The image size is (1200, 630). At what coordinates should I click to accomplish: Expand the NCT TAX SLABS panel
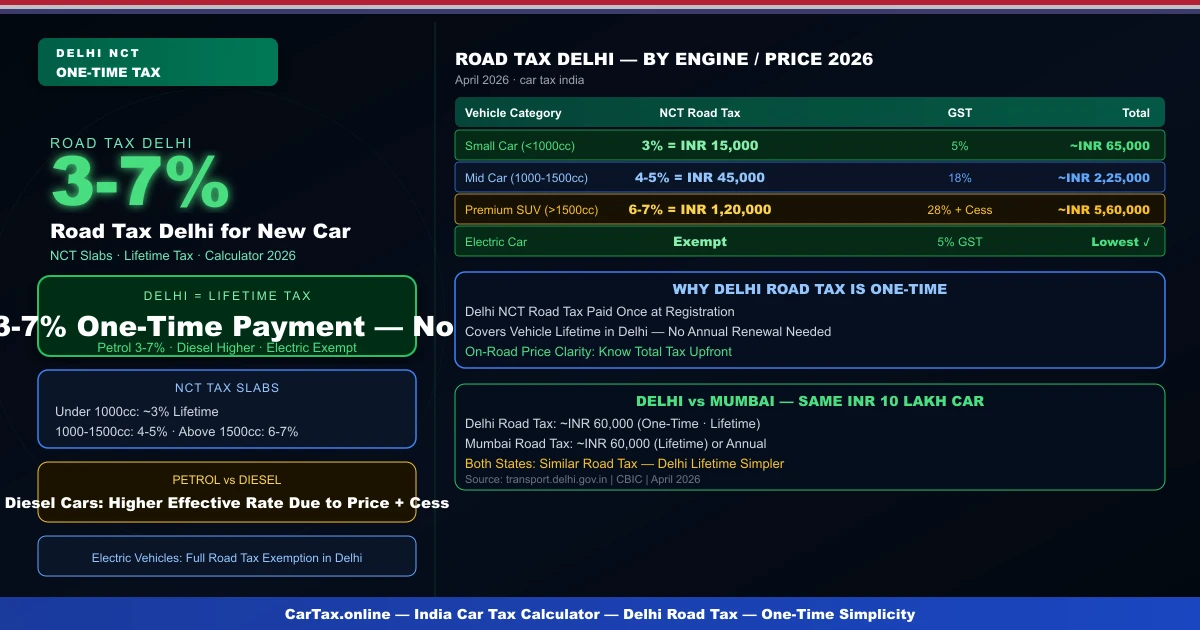coord(227,409)
